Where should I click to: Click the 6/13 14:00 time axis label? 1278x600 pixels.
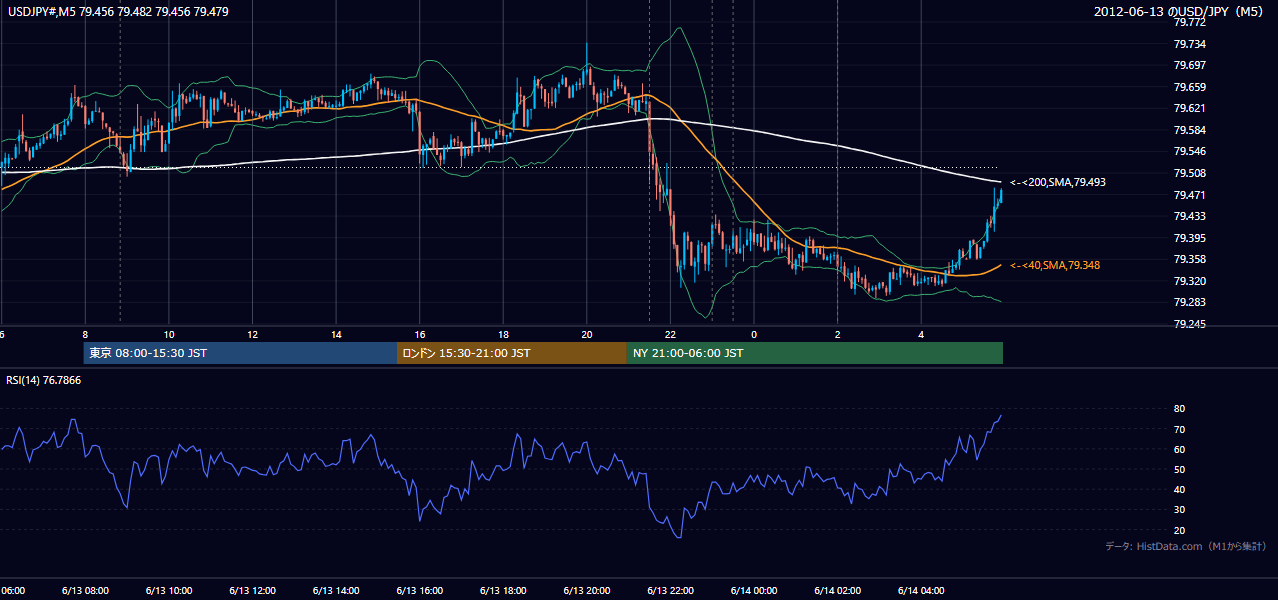tap(335, 590)
